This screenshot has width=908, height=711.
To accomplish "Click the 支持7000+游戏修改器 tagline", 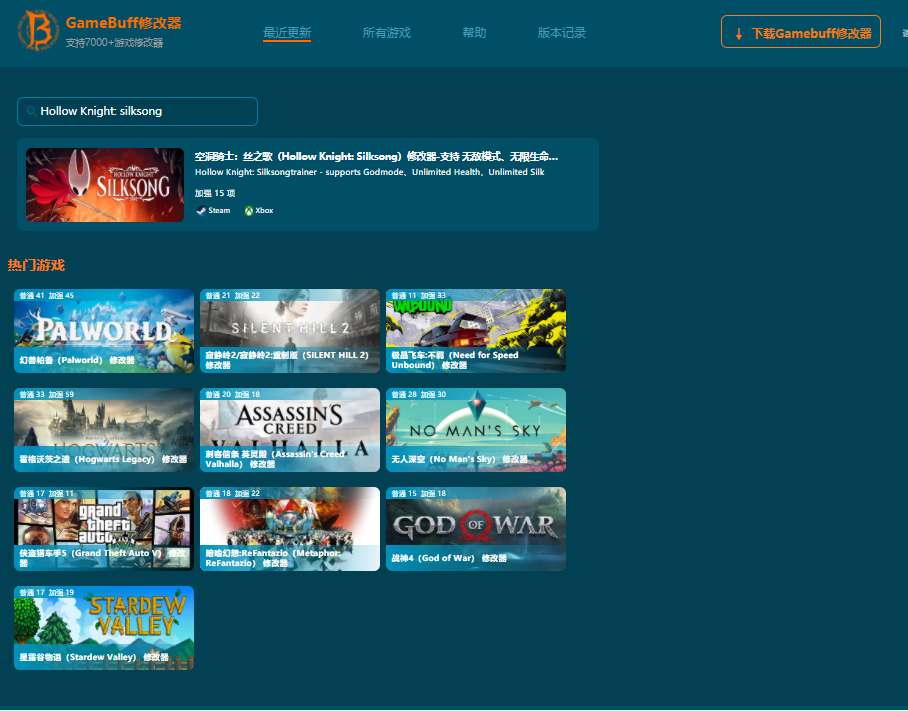I will point(114,42).
